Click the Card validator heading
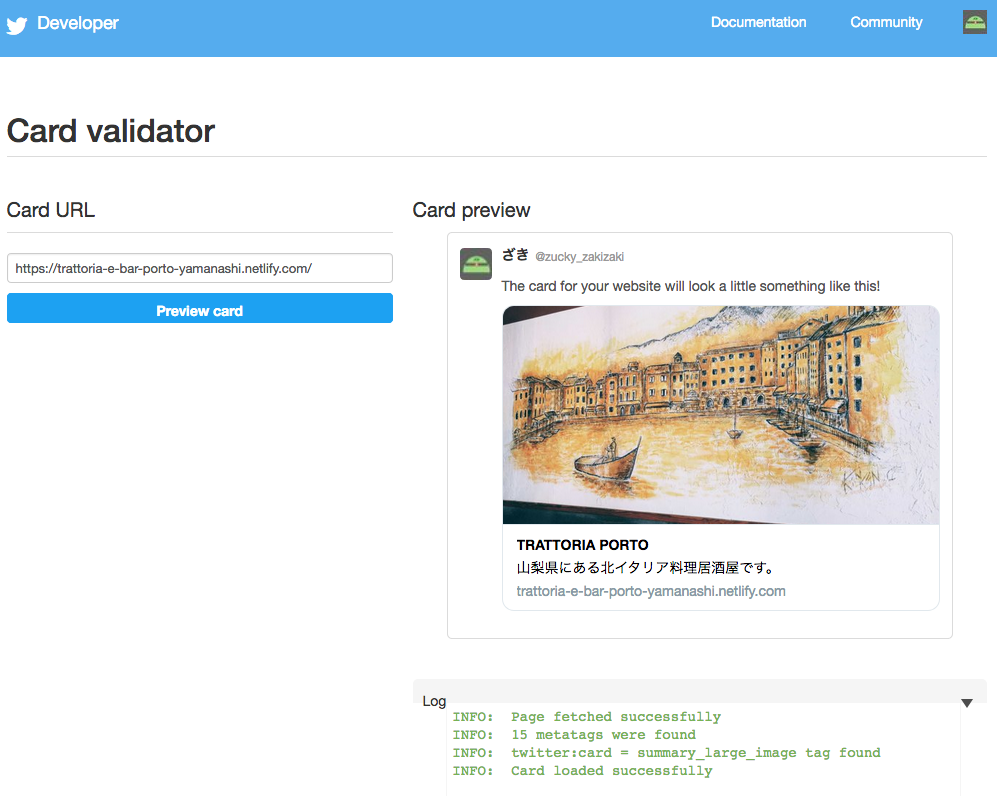 [111, 131]
